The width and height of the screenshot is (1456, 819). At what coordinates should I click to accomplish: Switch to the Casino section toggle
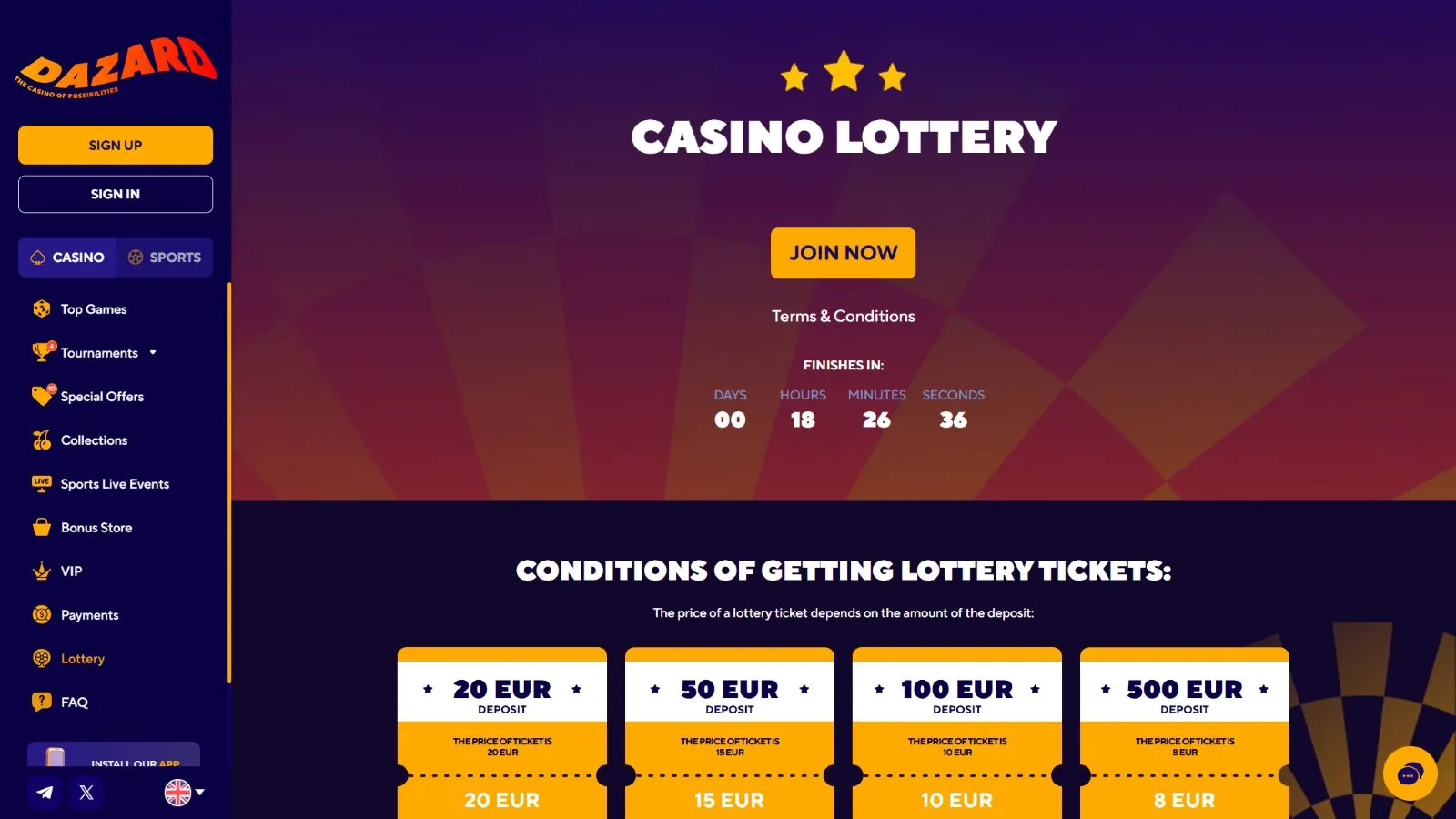tap(67, 258)
